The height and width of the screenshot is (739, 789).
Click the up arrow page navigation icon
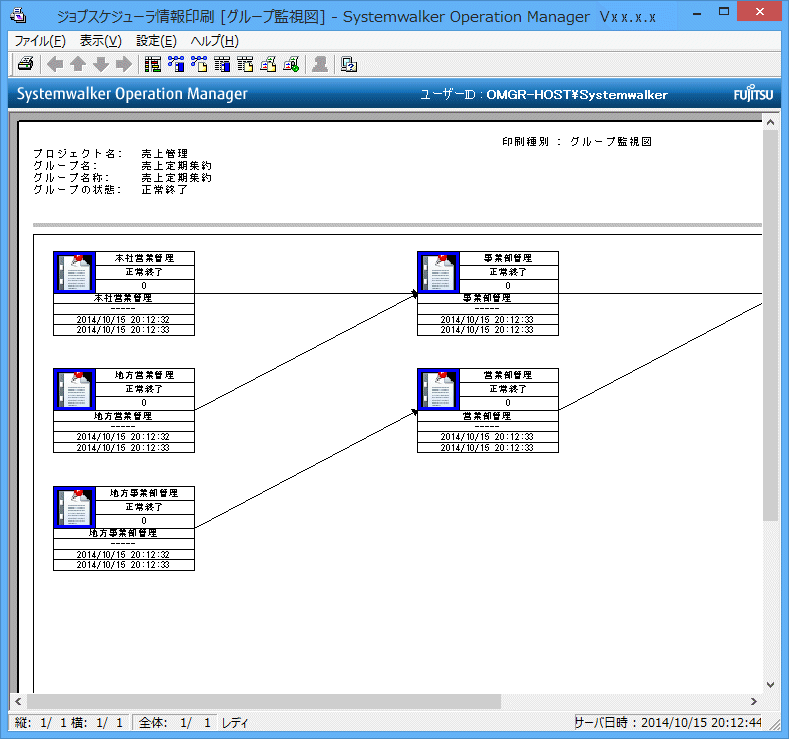coord(78,64)
